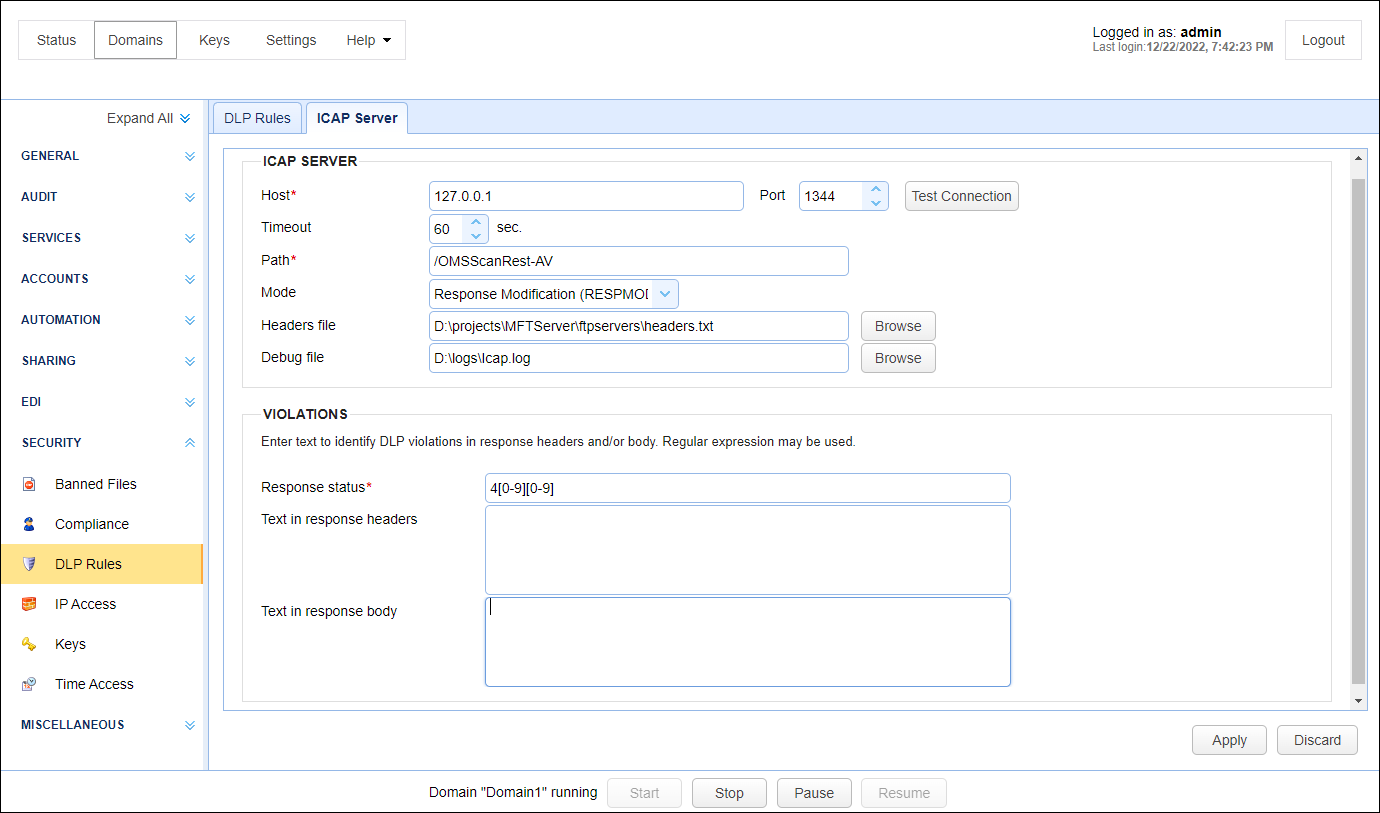This screenshot has height=813, width=1380.
Task: Decrease the Timeout value with the down arrow
Action: (x=476, y=235)
